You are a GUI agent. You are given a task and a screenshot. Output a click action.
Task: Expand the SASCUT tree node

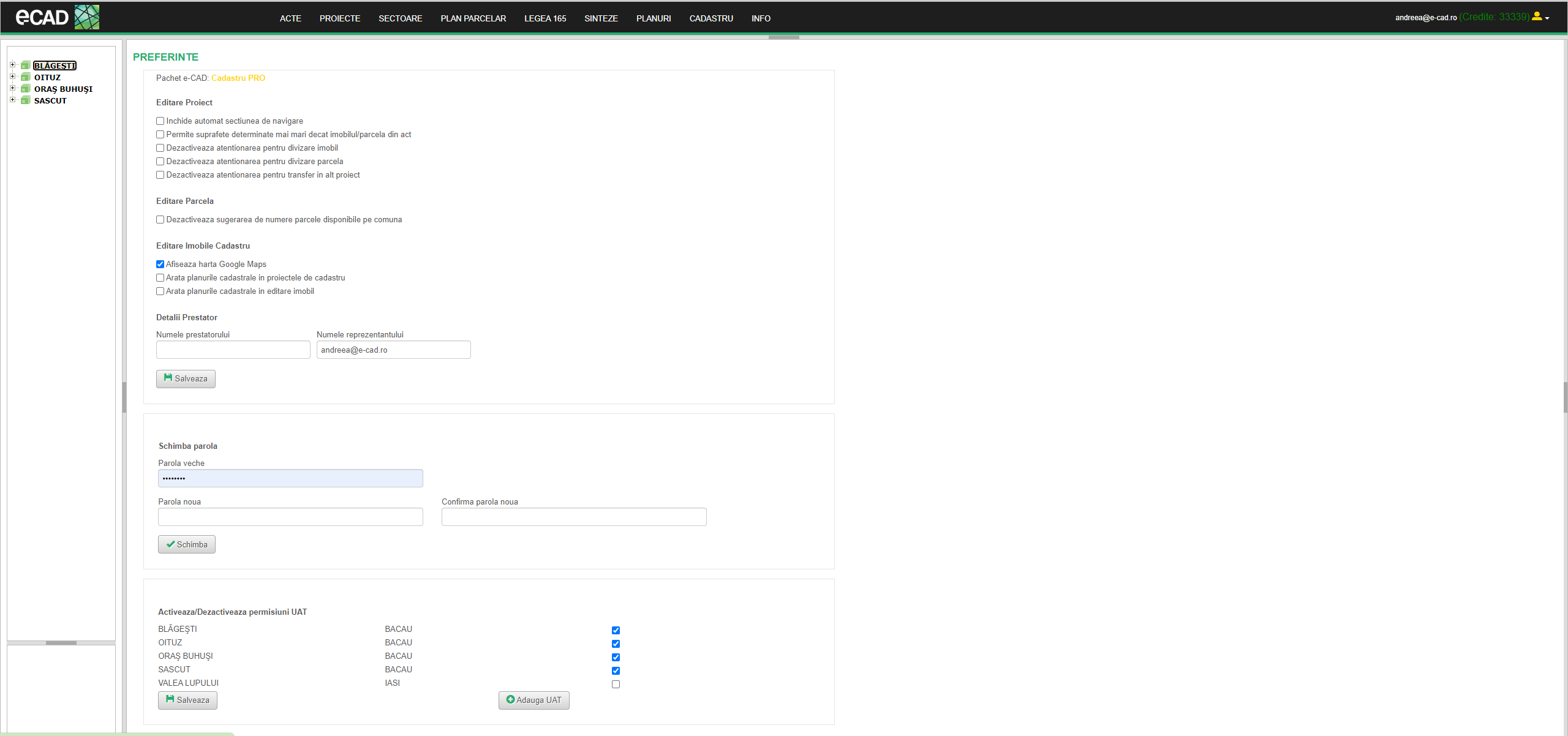pyautogui.click(x=12, y=100)
